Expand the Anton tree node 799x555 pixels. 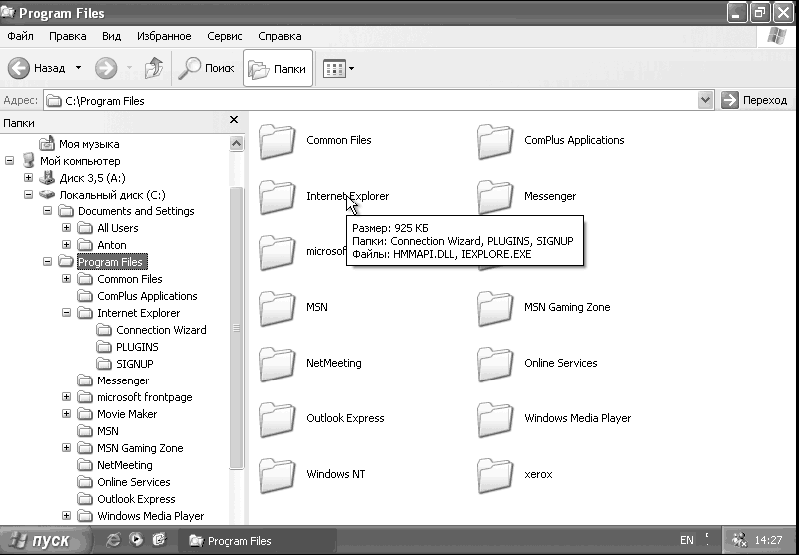[66, 244]
